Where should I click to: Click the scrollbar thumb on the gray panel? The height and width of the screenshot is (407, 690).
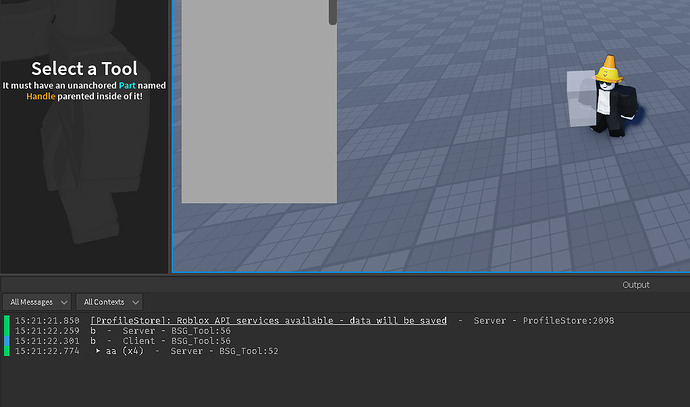point(333,12)
